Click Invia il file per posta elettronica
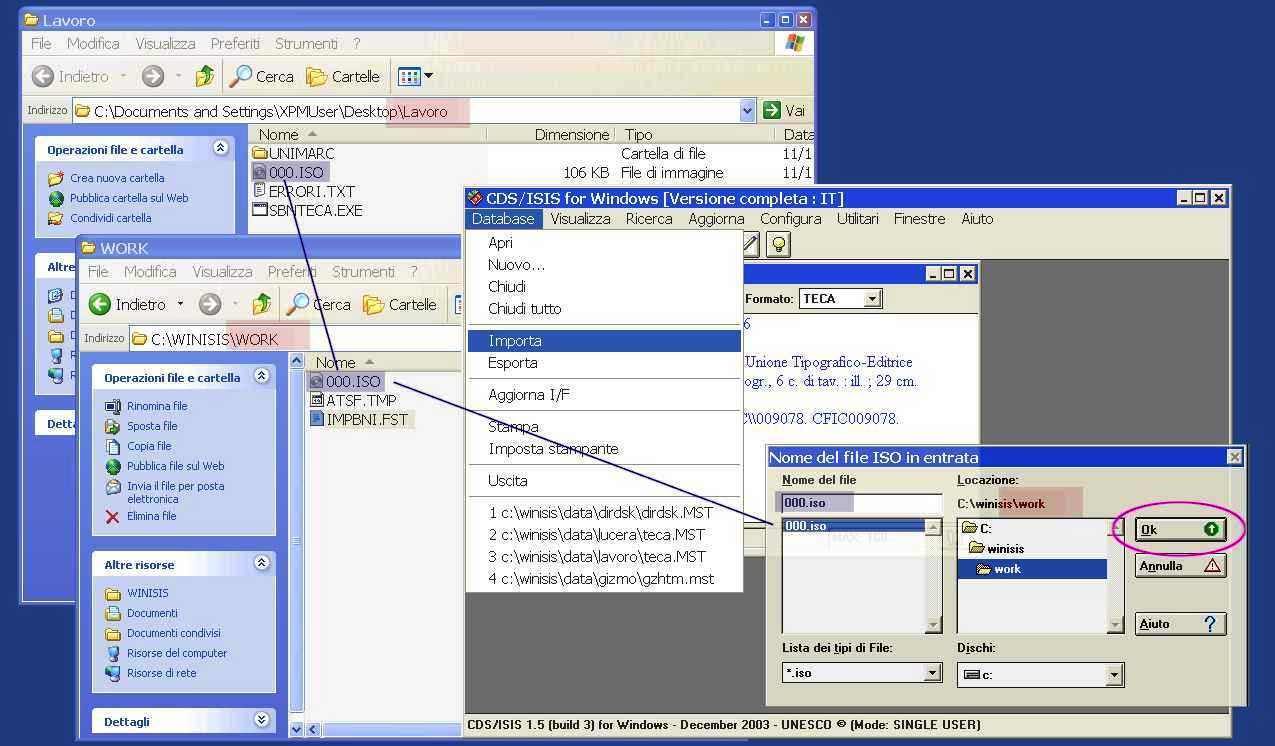The height and width of the screenshot is (746, 1275). tap(175, 492)
